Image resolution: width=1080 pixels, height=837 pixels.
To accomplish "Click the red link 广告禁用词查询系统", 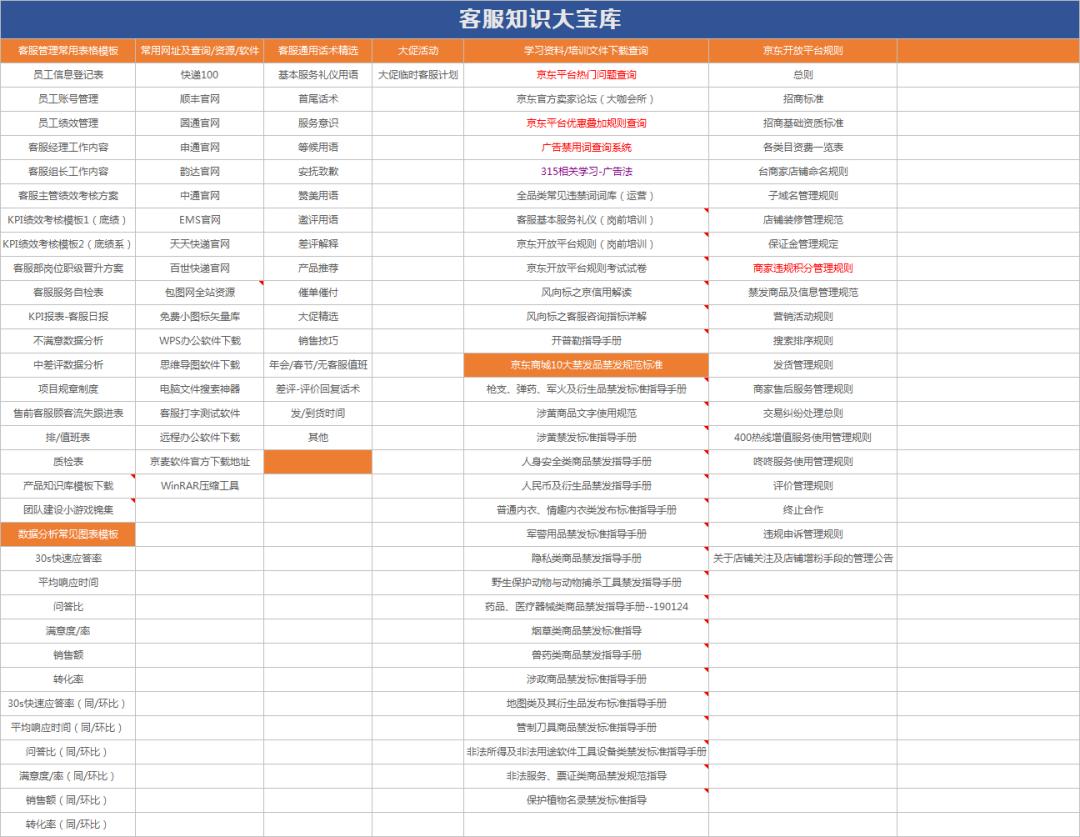I will point(585,147).
